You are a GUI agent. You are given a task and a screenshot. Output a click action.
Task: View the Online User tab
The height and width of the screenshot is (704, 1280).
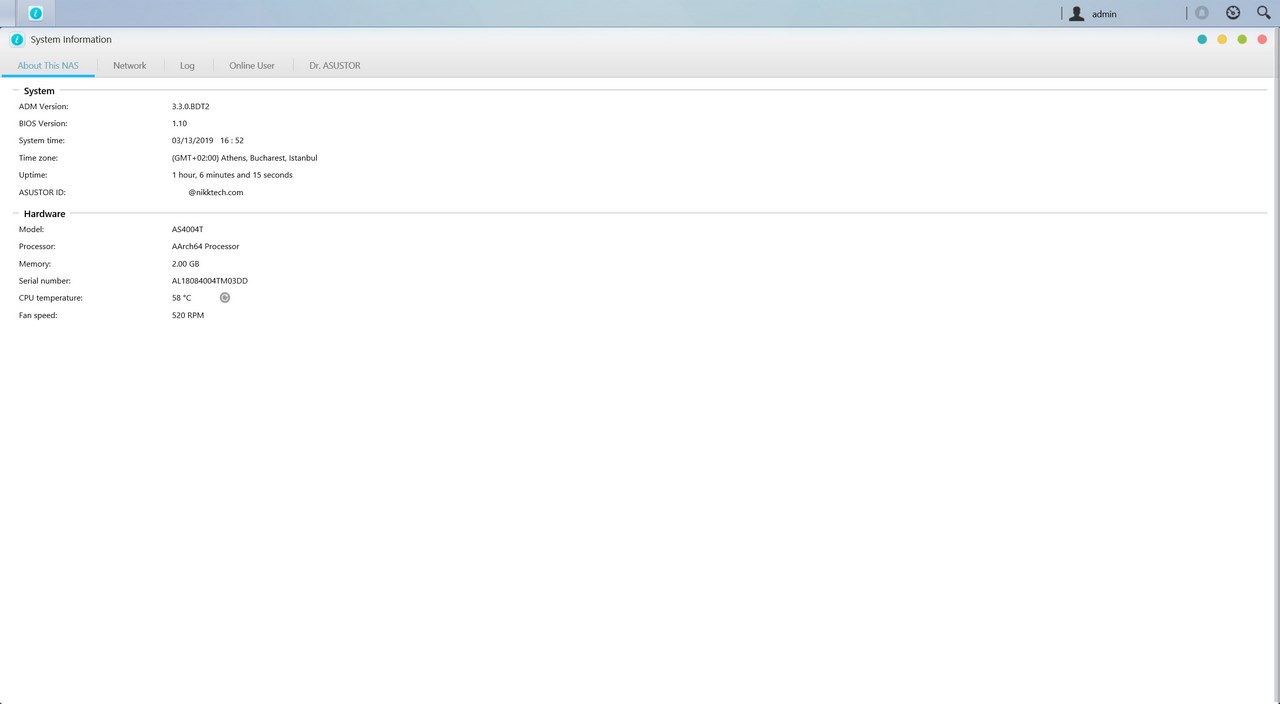252,66
